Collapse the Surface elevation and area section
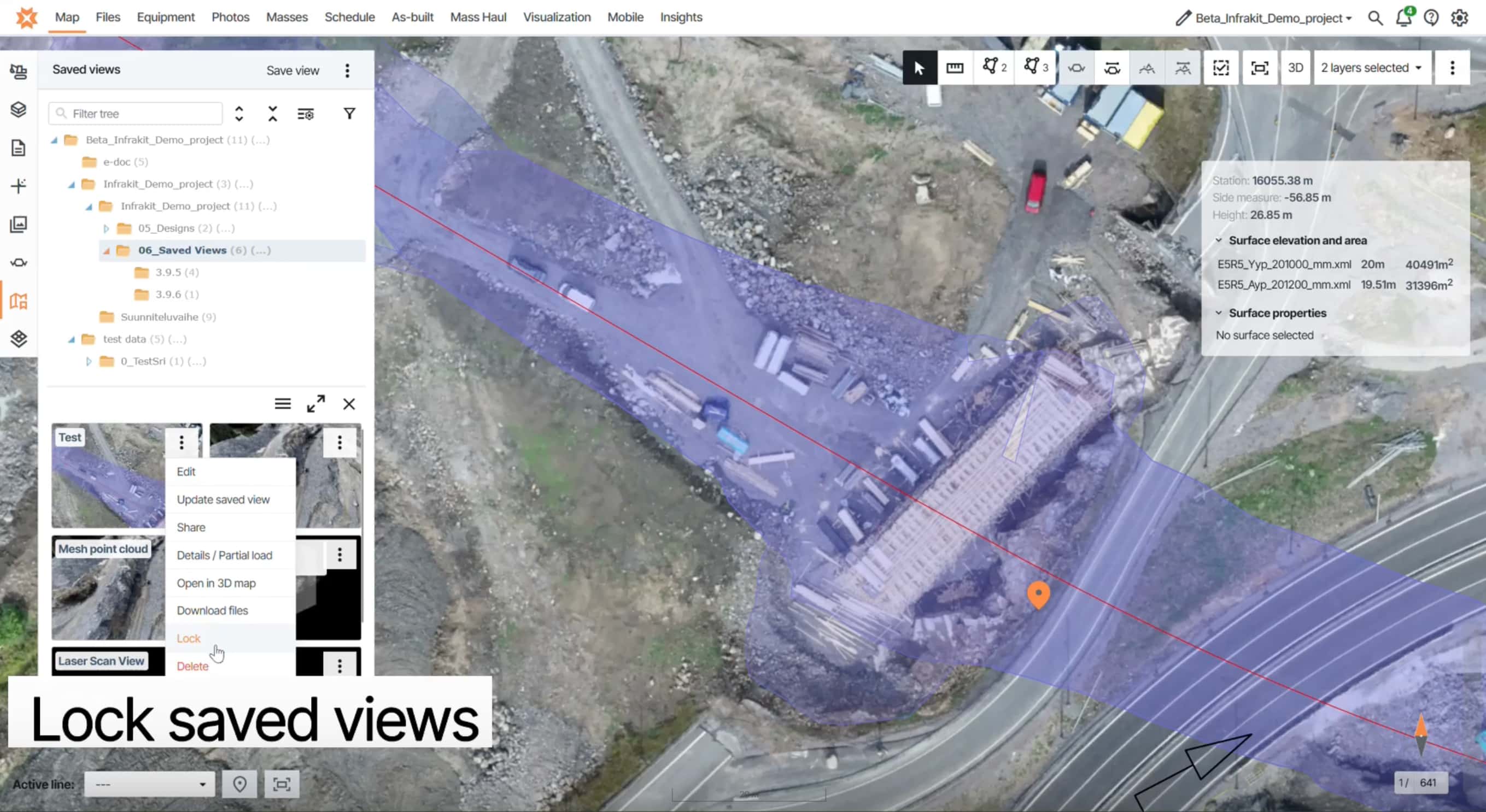Screen dimensions: 1486x812 click(1218, 240)
